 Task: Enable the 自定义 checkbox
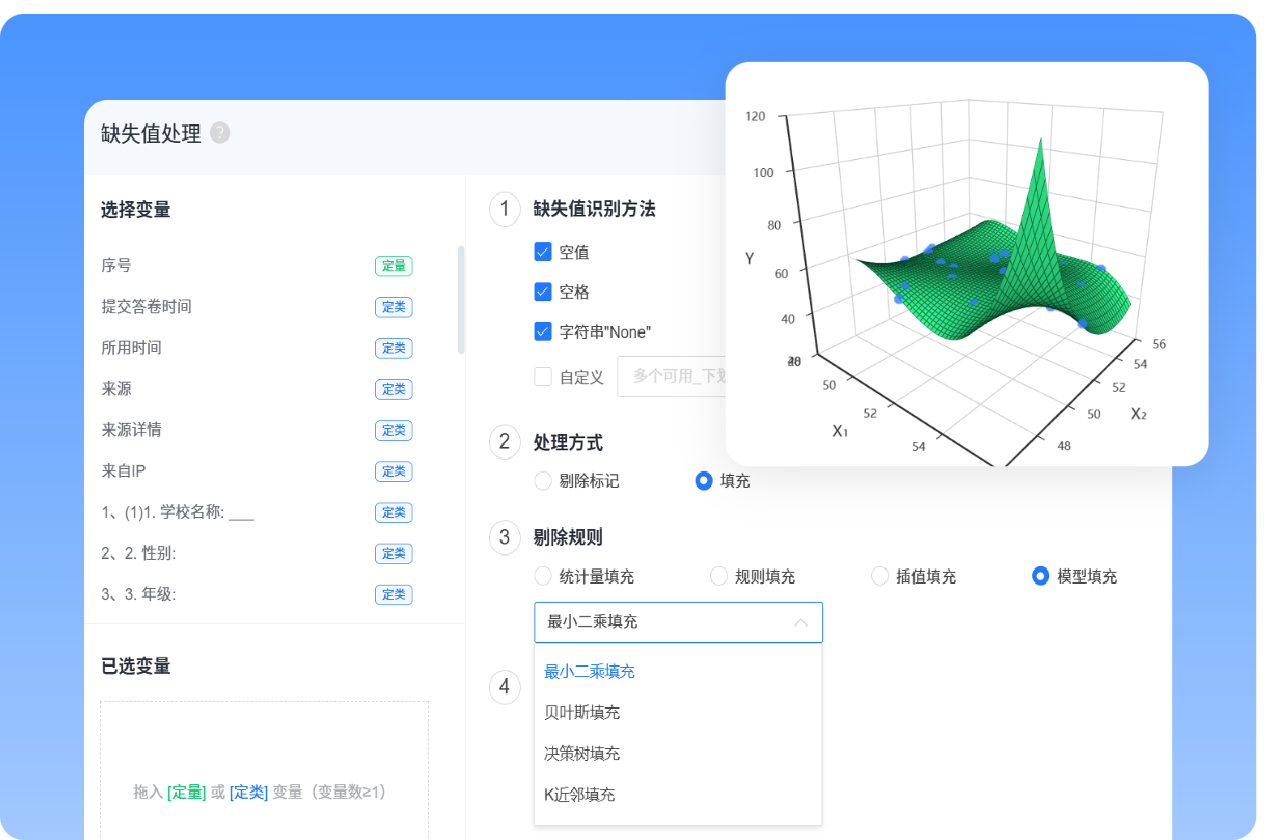(541, 377)
